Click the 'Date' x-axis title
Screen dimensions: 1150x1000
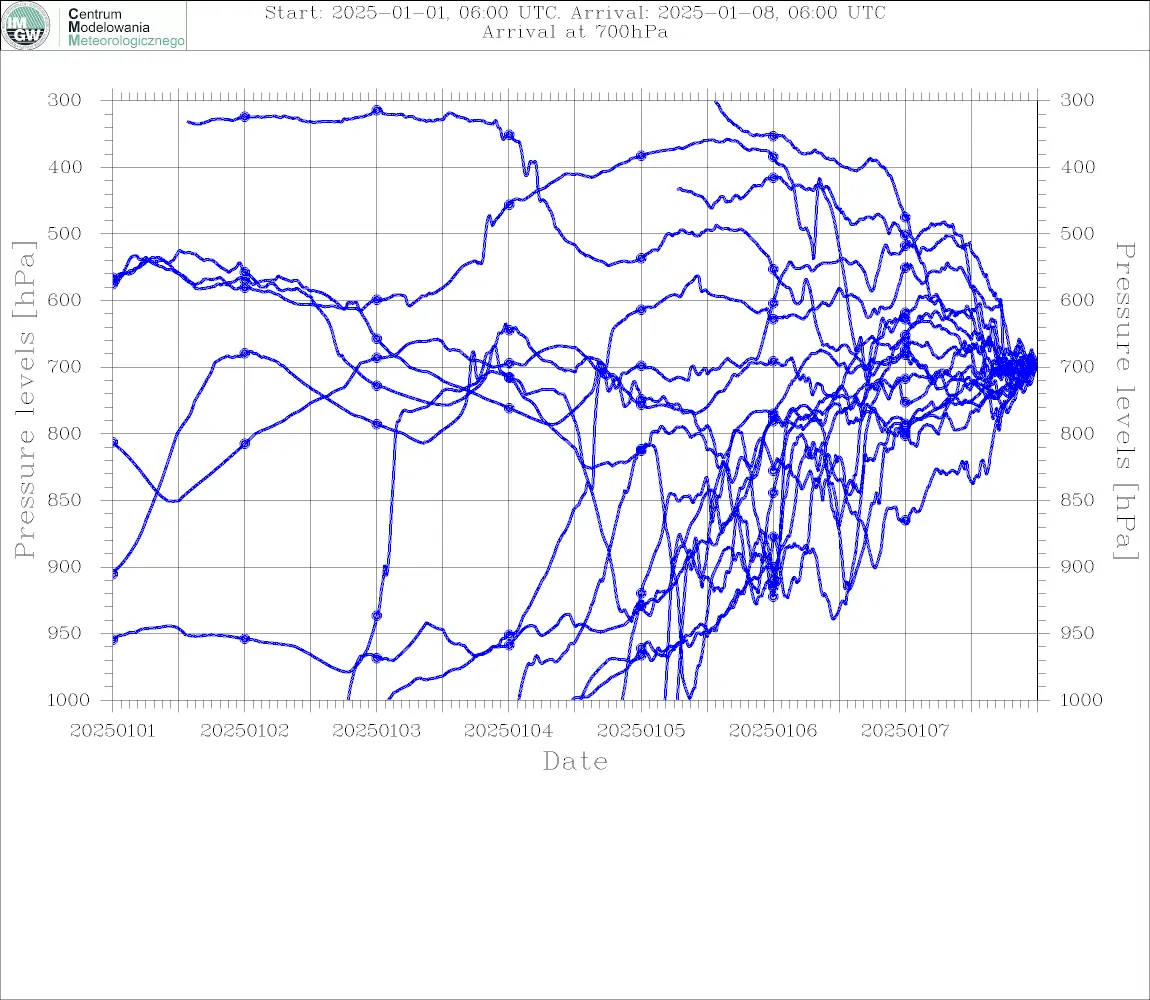(x=575, y=761)
